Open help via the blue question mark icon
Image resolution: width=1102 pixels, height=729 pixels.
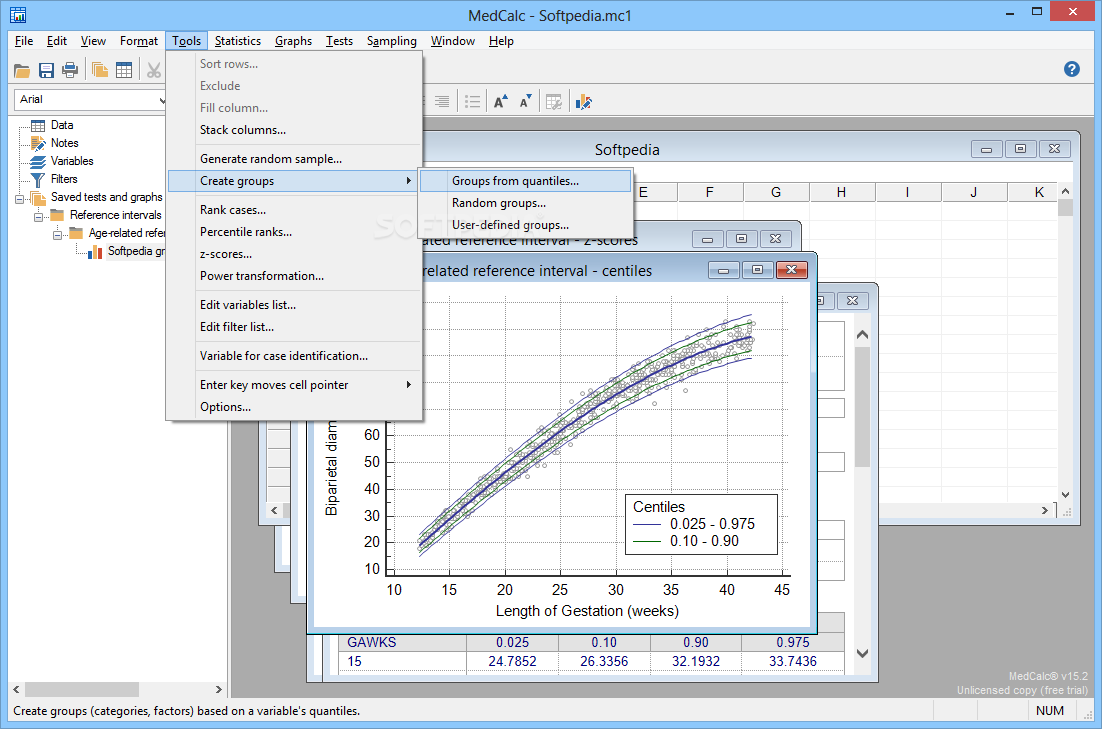[x=1072, y=69]
